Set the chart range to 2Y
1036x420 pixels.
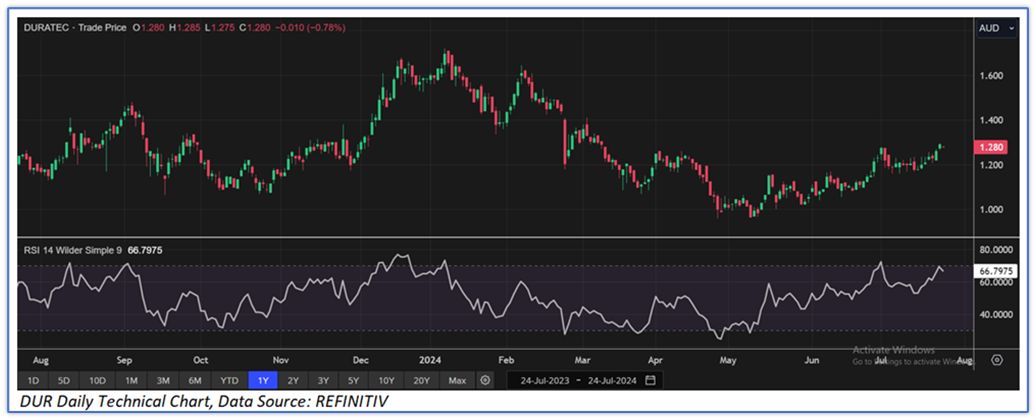[294, 380]
